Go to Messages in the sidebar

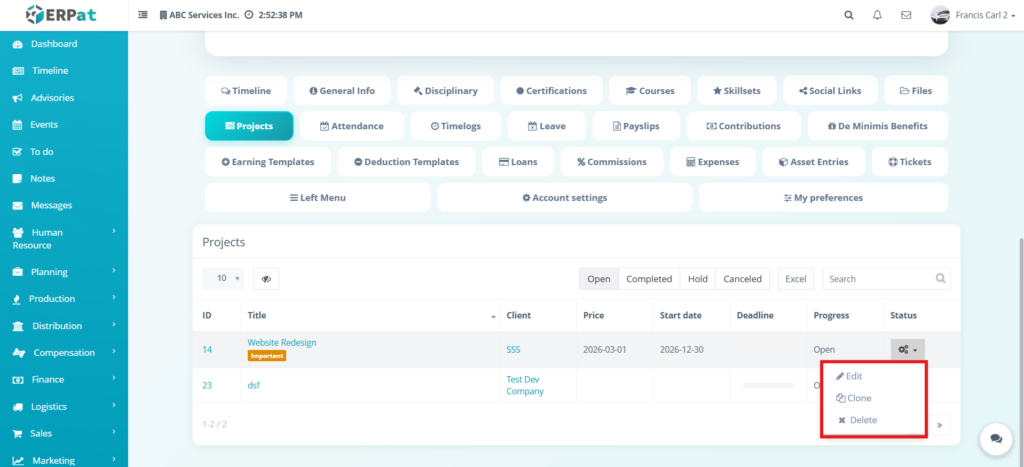click(51, 205)
